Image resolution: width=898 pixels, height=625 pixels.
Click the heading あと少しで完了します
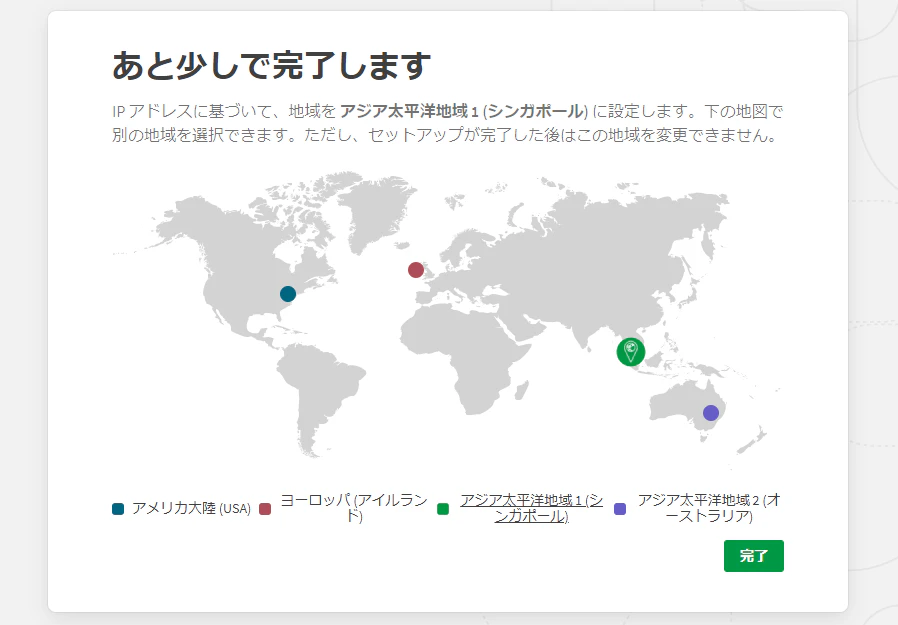271,65
